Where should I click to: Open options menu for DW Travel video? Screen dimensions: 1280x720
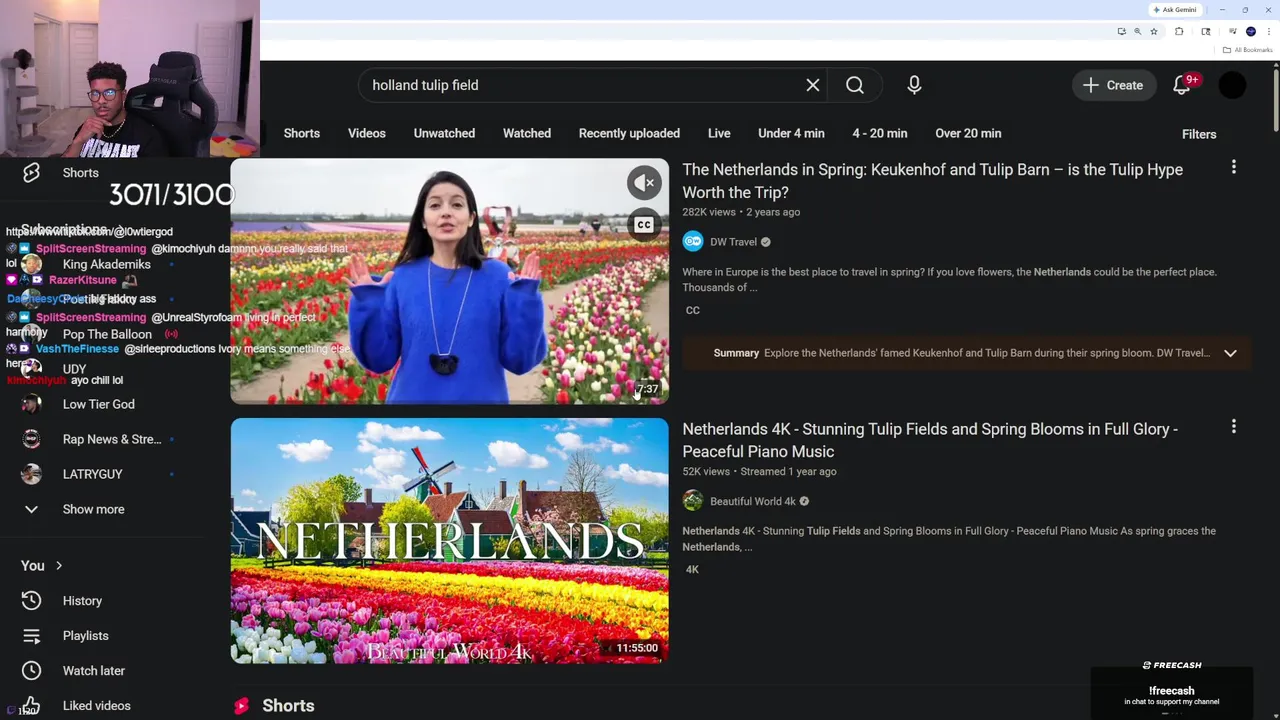[x=1234, y=168]
